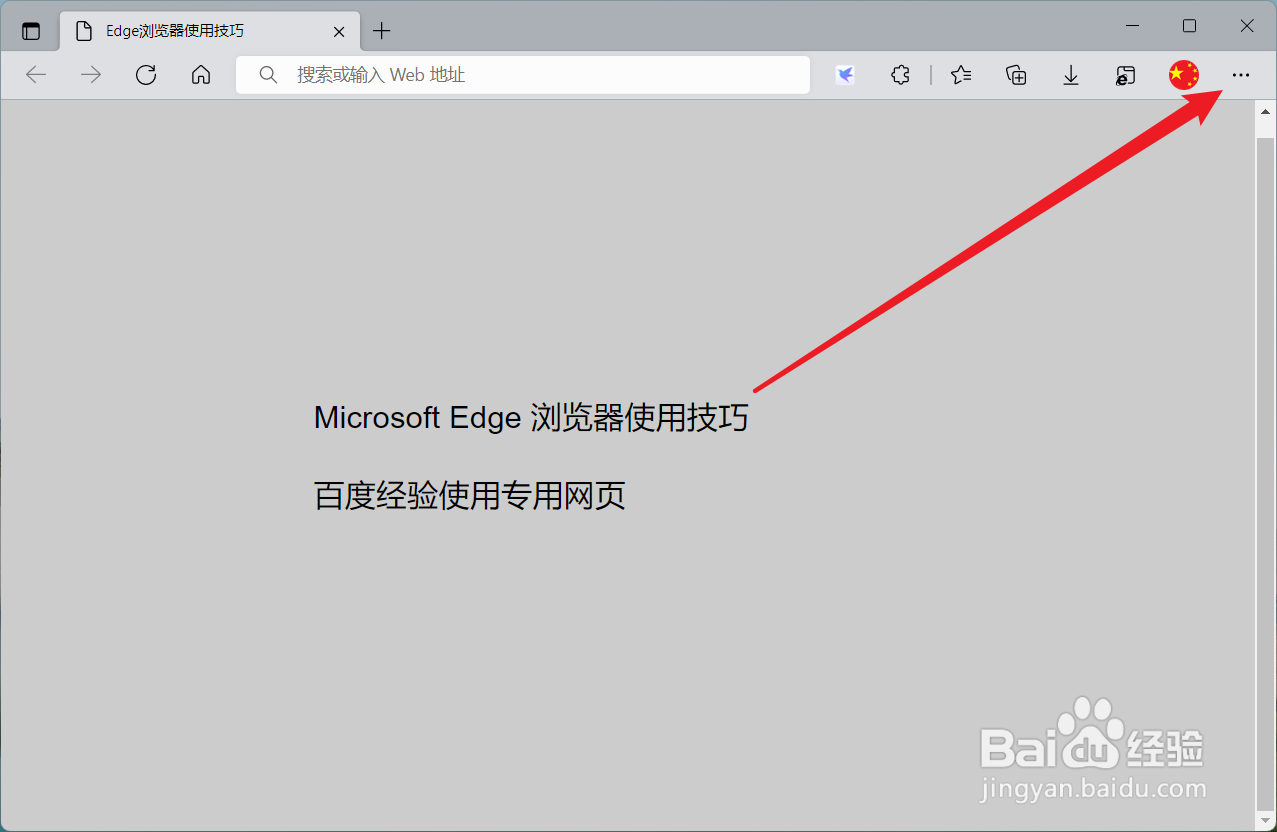Image resolution: width=1277 pixels, height=832 pixels.
Task: Click the scrollbar down arrow
Action: (1265, 819)
